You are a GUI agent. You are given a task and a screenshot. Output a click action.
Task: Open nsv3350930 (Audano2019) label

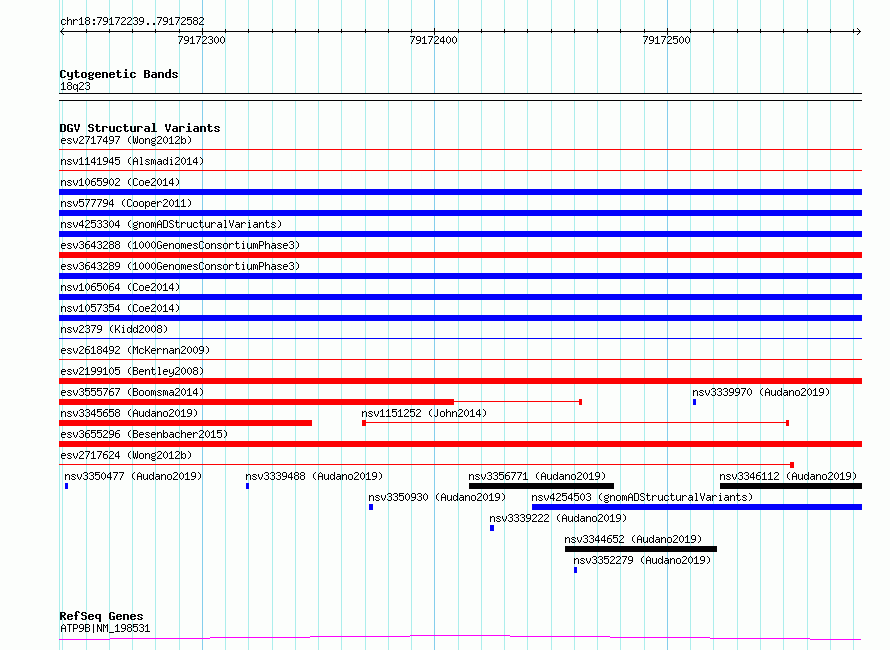coord(437,497)
